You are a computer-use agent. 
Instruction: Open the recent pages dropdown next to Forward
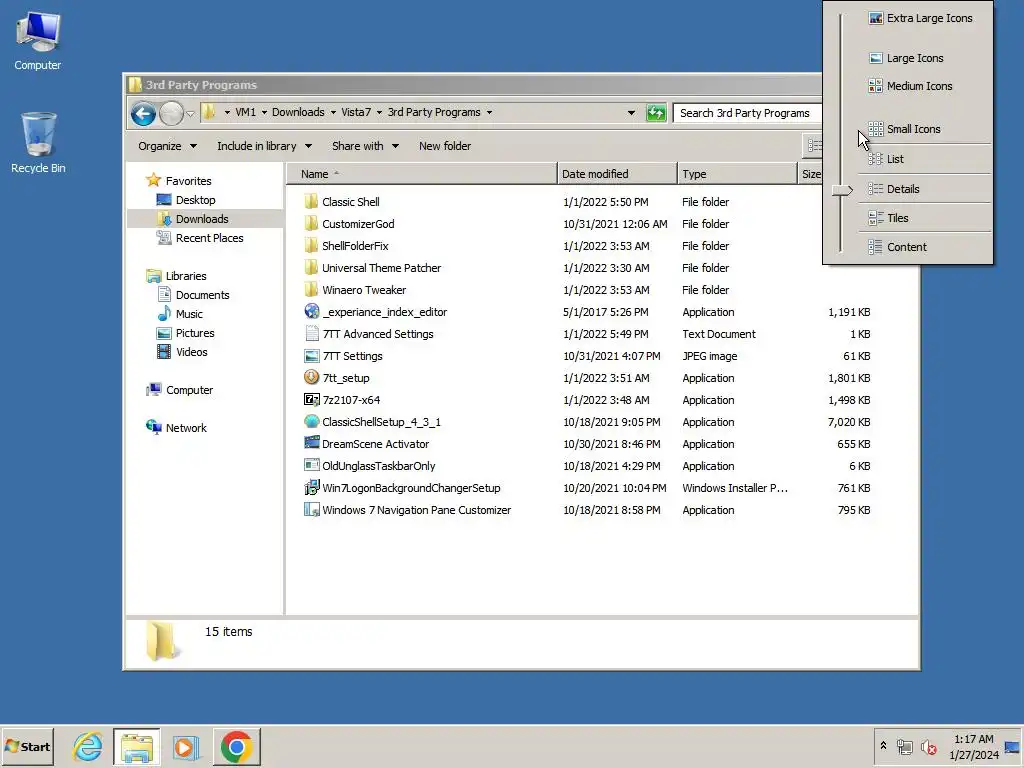point(190,114)
